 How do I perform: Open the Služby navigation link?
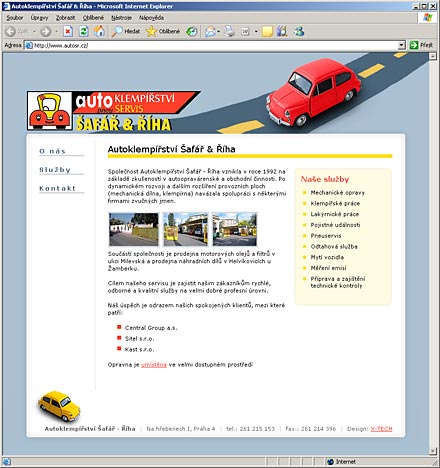[55, 170]
